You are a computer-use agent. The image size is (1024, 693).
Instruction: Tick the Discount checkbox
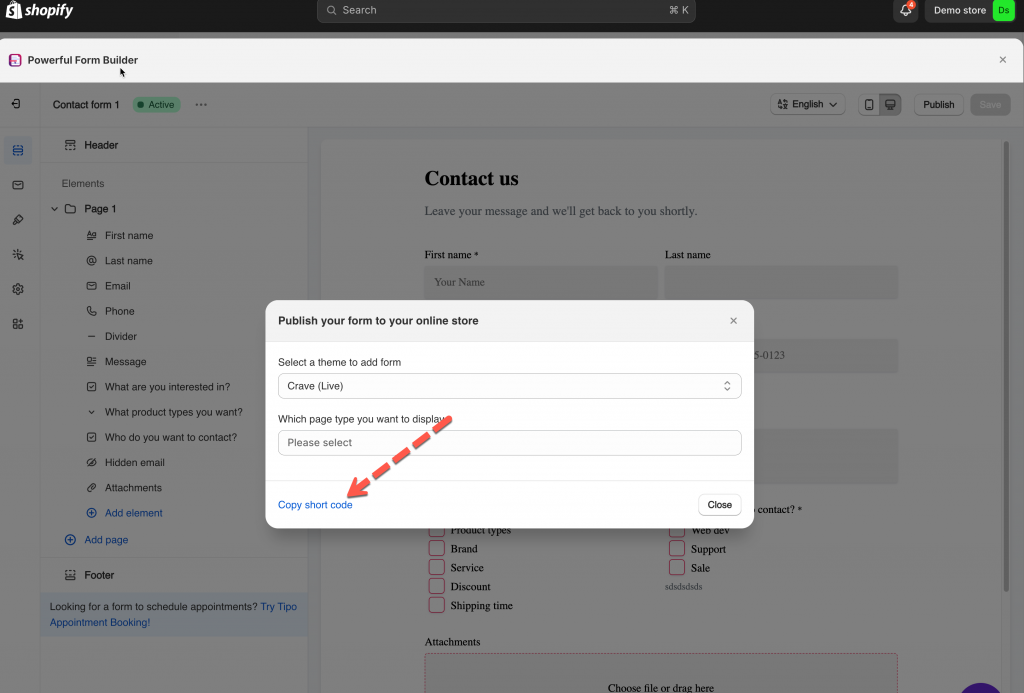pyautogui.click(x=437, y=587)
